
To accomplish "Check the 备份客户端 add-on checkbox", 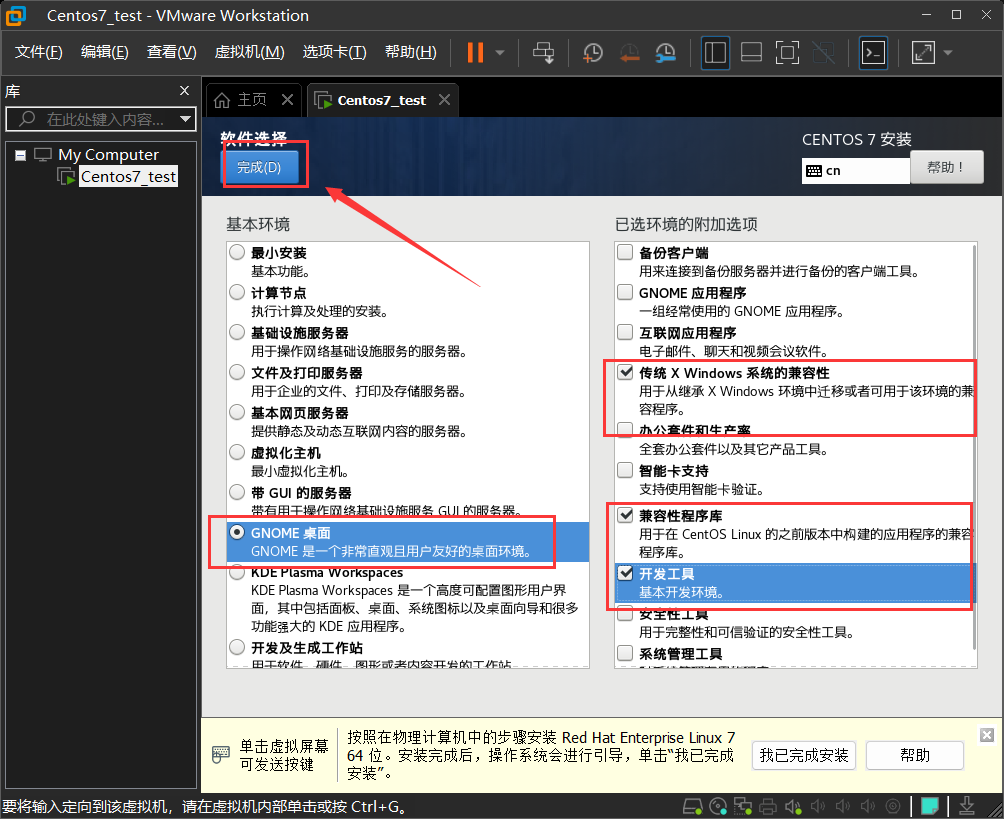I will (625, 253).
